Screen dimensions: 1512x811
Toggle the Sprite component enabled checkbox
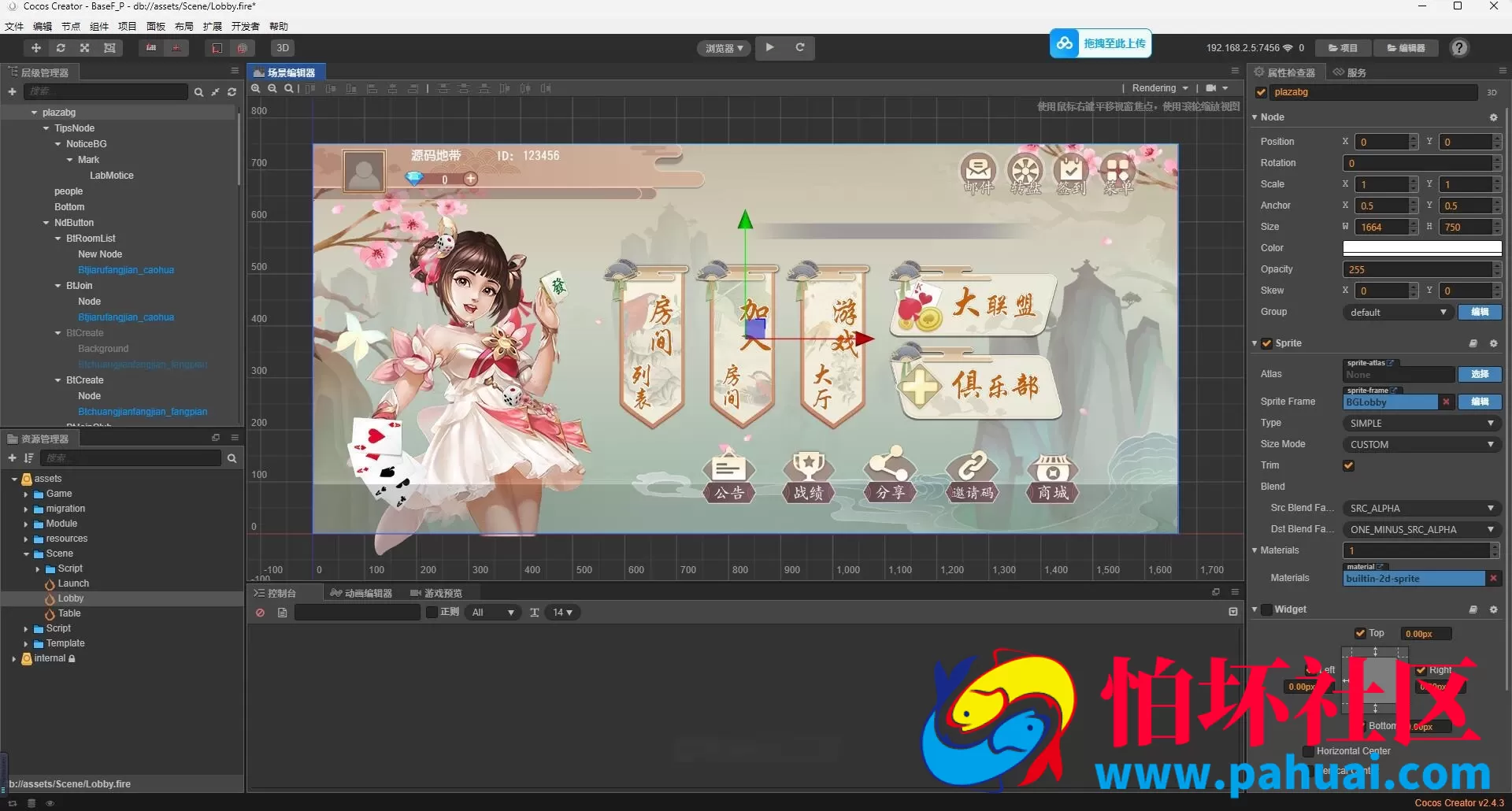pos(1267,343)
